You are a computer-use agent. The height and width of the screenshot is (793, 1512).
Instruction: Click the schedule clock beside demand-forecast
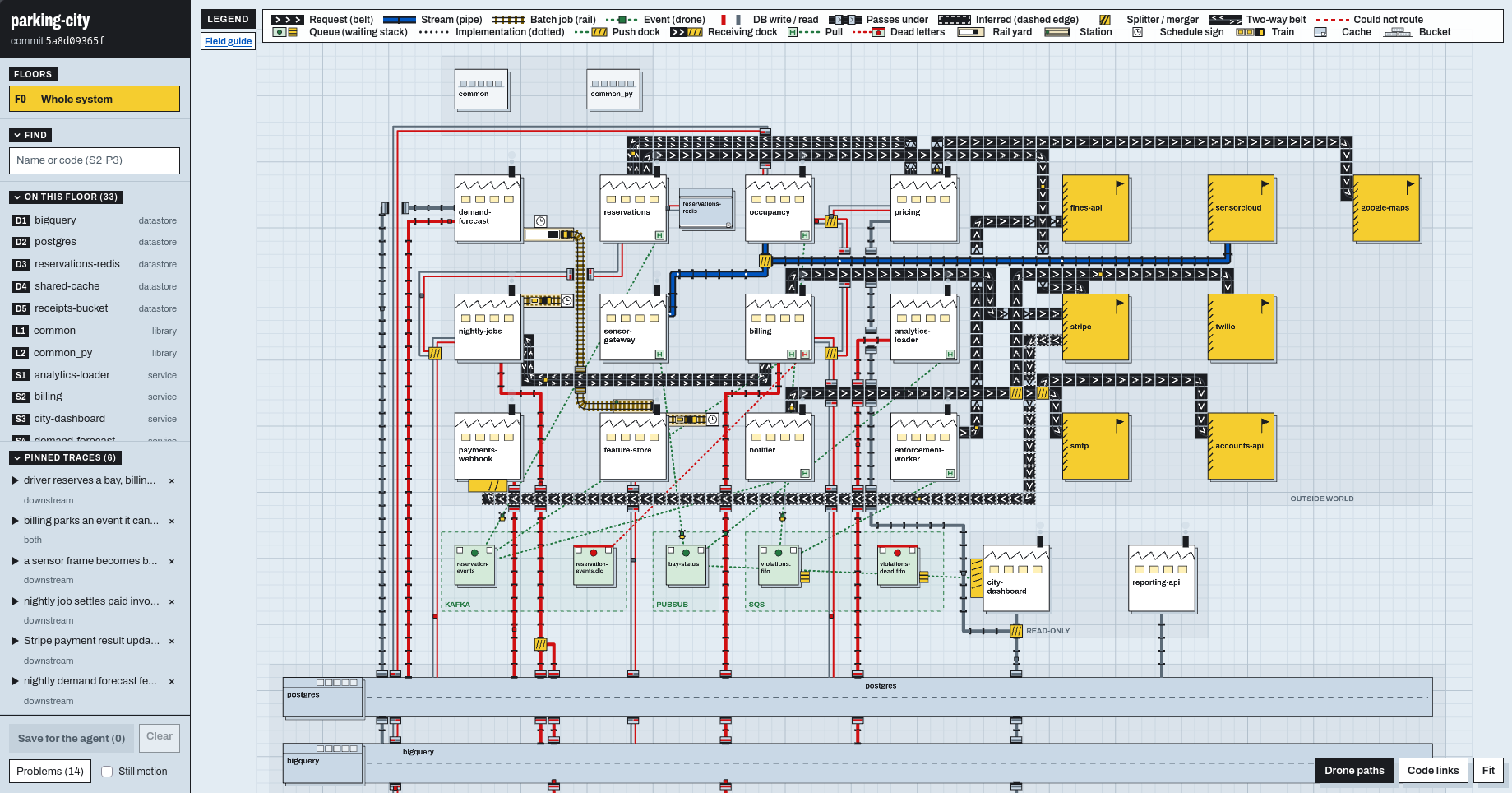540,221
